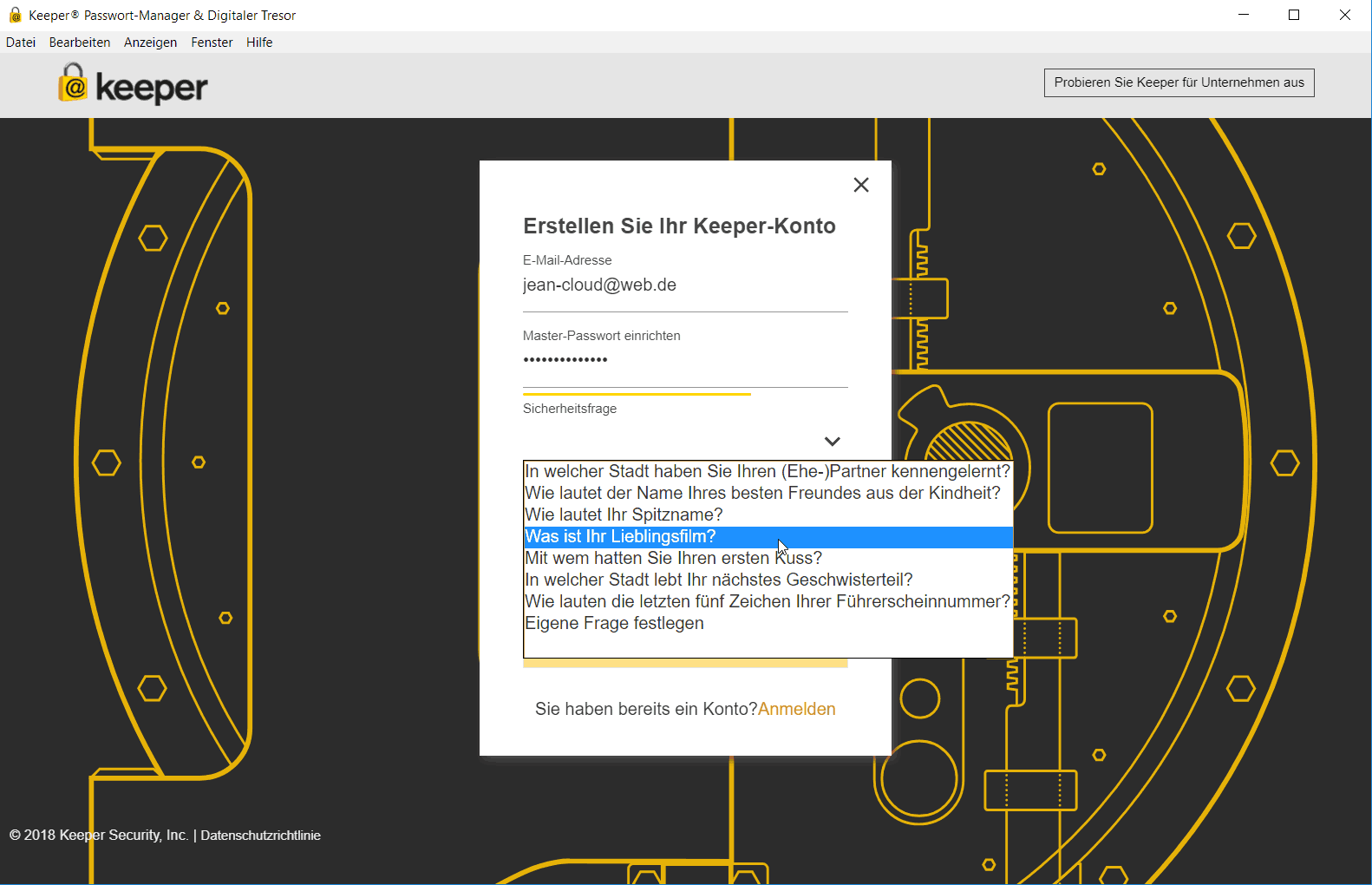The image size is (1372, 885).
Task: Open the Fenster menu
Action: (212, 43)
